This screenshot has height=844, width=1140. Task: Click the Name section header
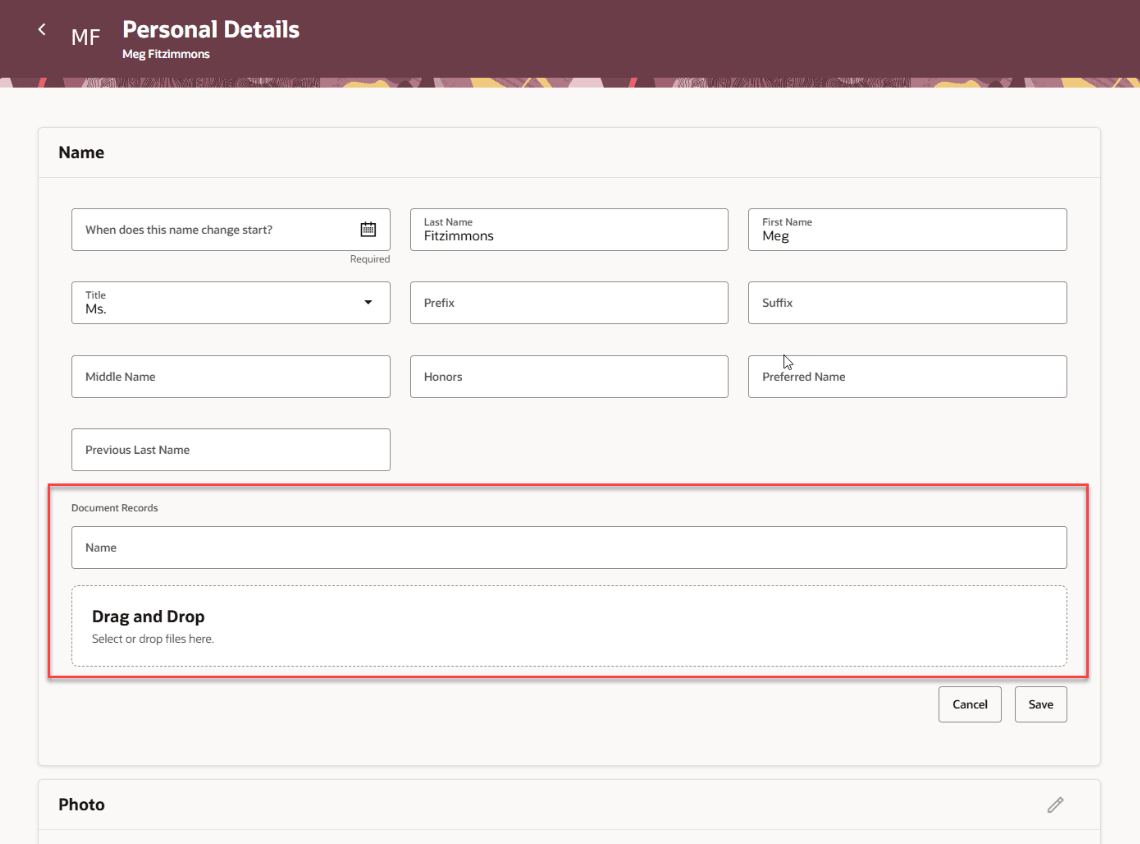[x=81, y=152]
